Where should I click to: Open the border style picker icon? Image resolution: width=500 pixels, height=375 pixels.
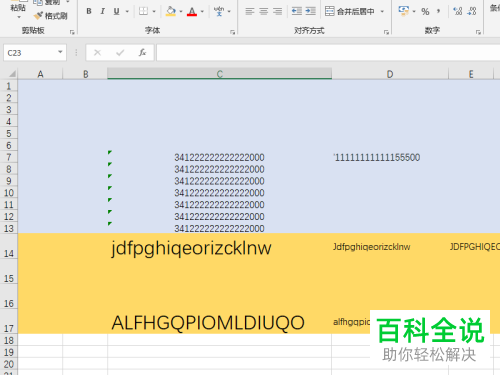pyautogui.click(x=143, y=11)
